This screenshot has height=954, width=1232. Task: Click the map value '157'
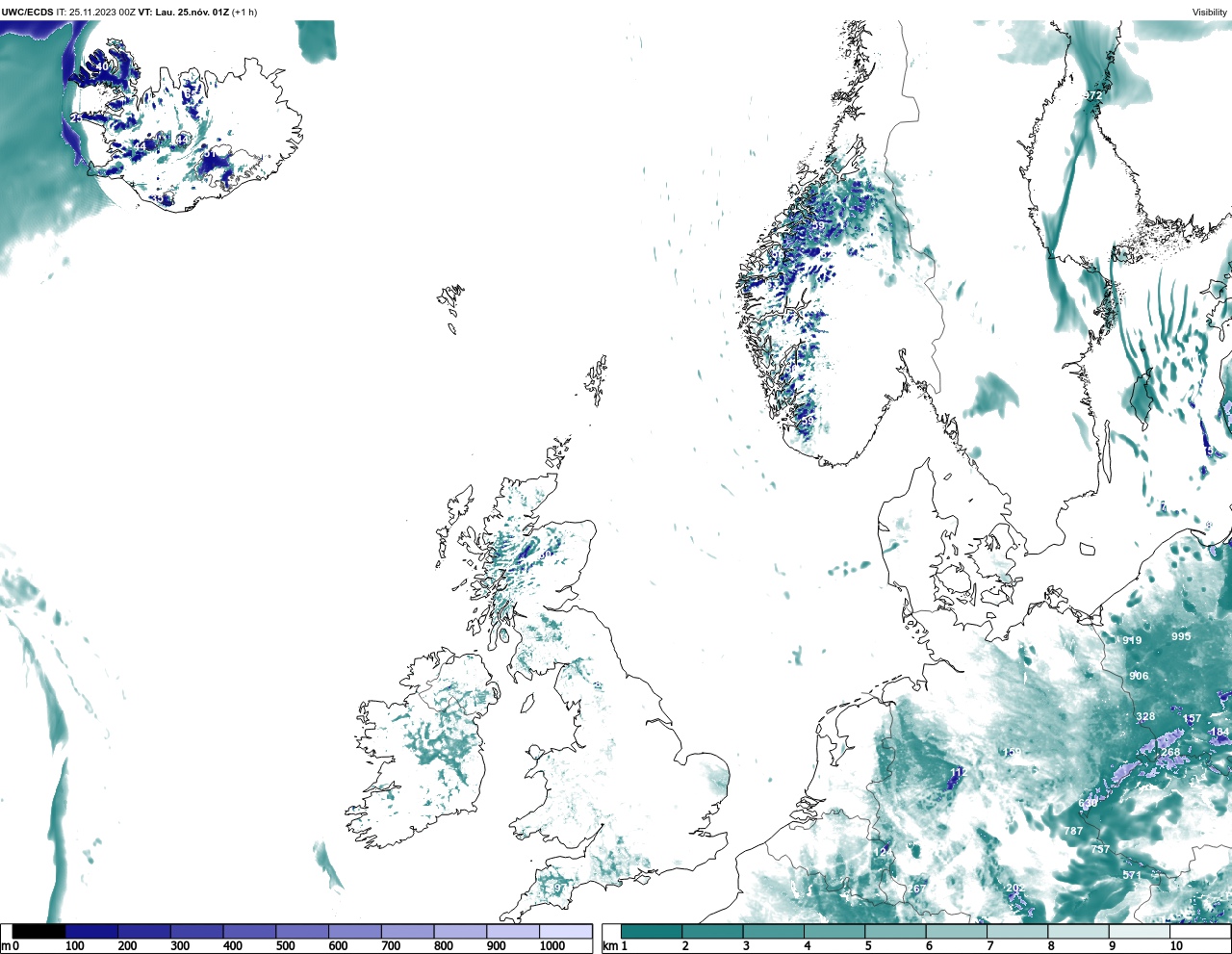[x=1193, y=719]
